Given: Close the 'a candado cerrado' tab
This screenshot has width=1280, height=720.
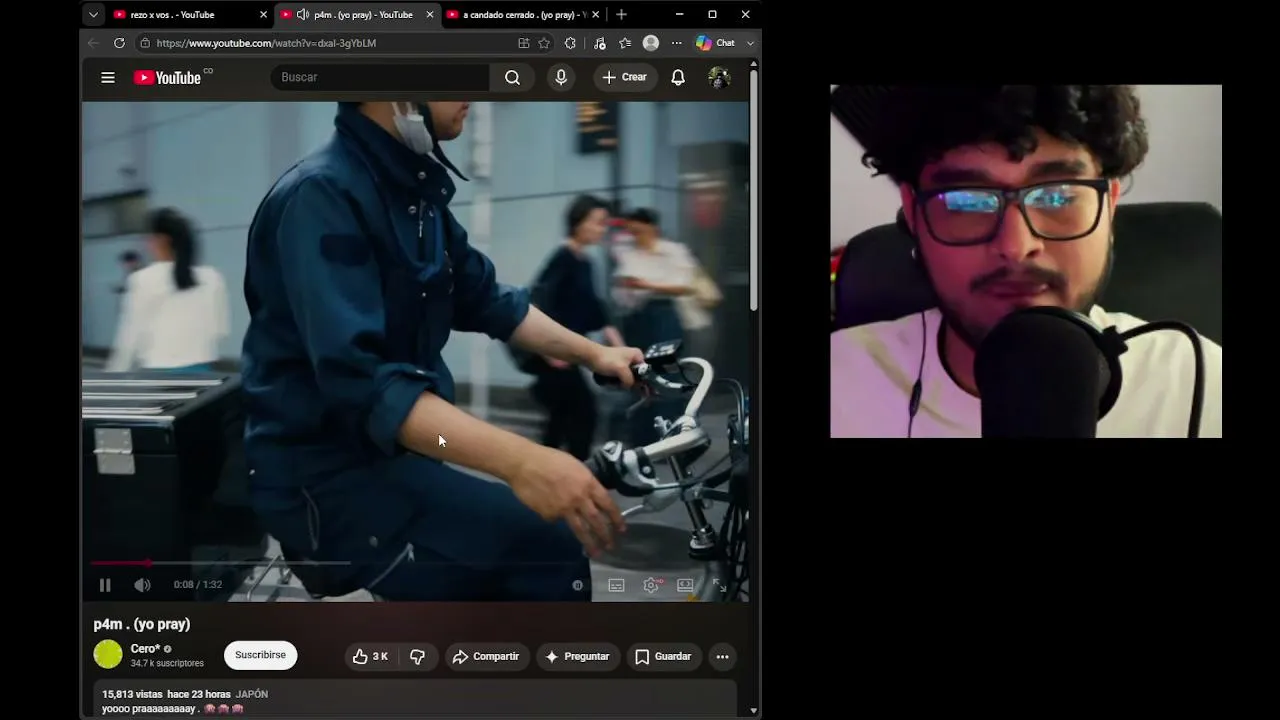Looking at the screenshot, I should point(596,15).
